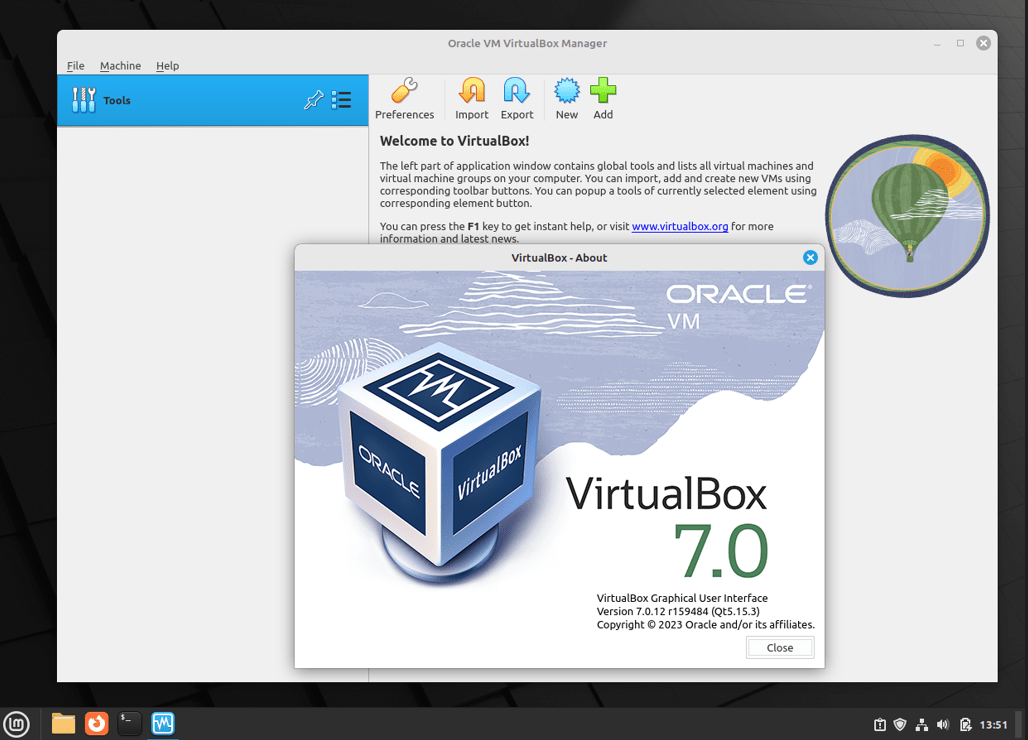1028x740 pixels.
Task: Open the Preferences wrench tool
Action: (405, 98)
